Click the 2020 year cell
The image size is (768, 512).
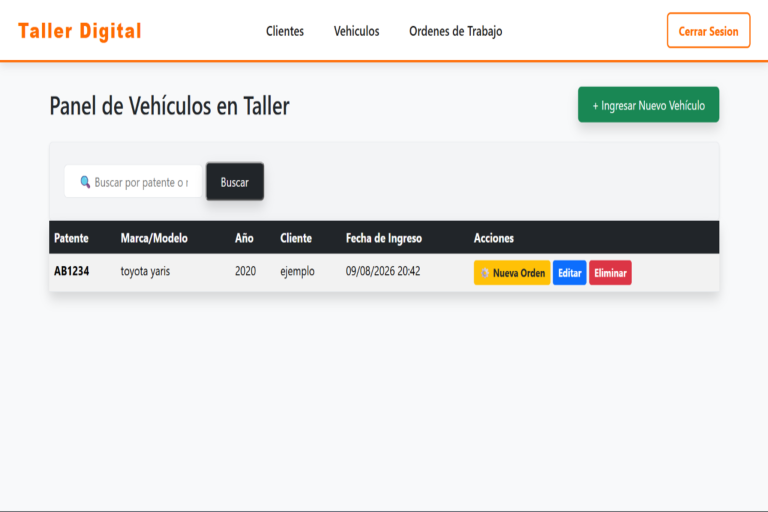[x=245, y=271]
